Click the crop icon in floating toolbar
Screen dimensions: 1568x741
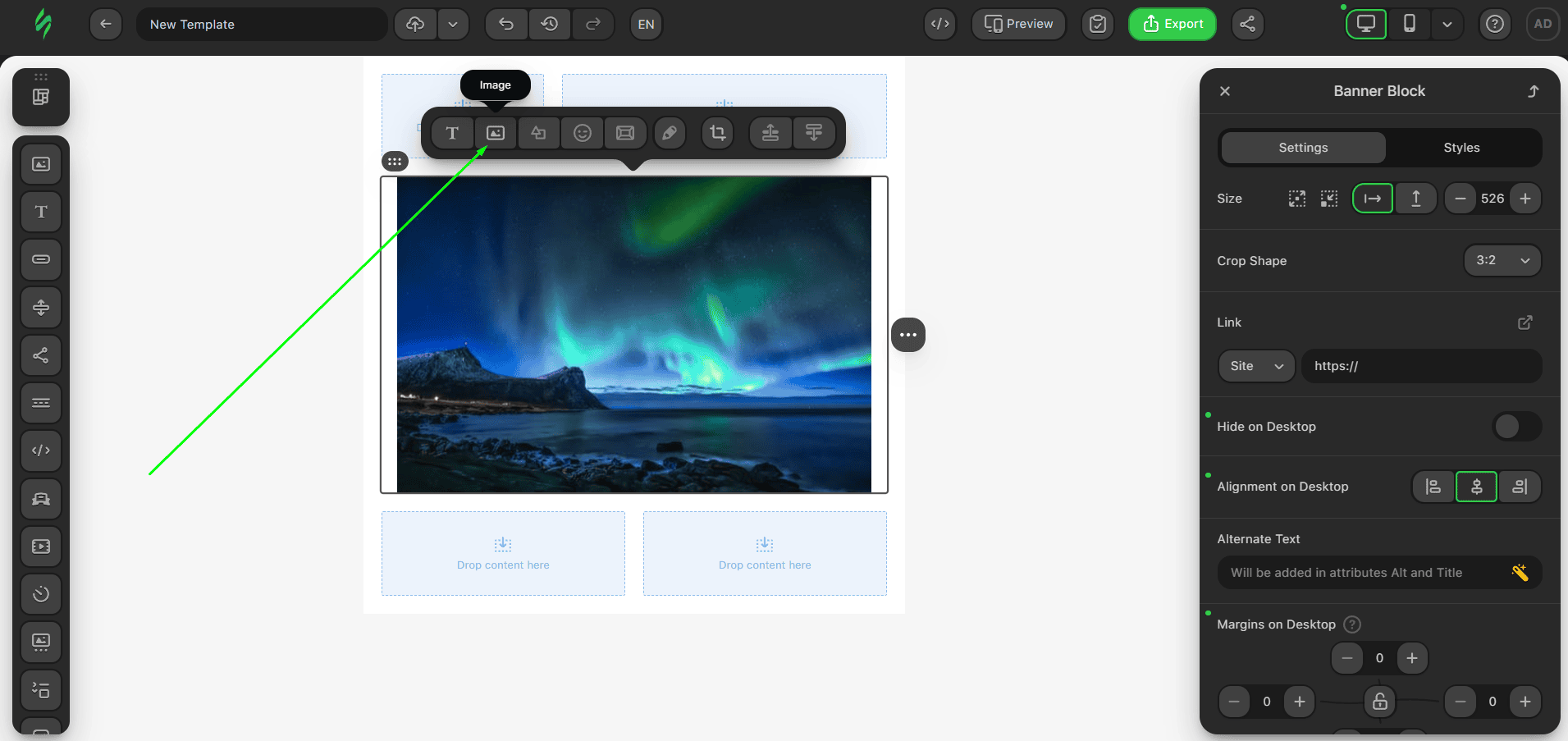point(718,133)
